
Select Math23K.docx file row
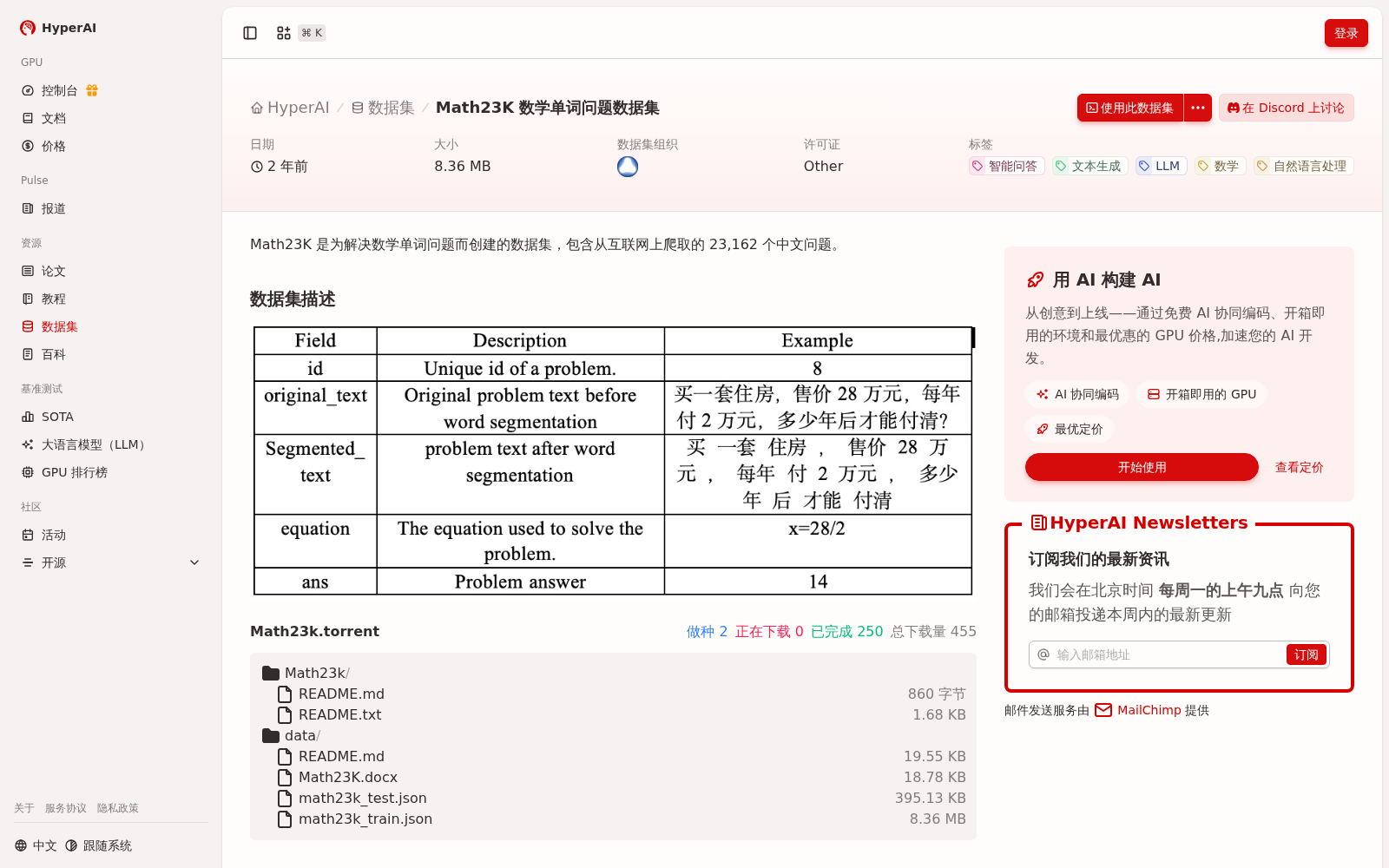click(x=613, y=777)
